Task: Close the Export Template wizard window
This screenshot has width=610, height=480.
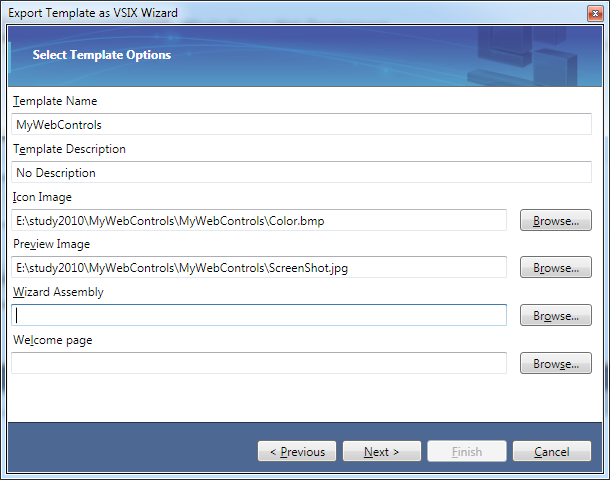Action: coord(595,14)
